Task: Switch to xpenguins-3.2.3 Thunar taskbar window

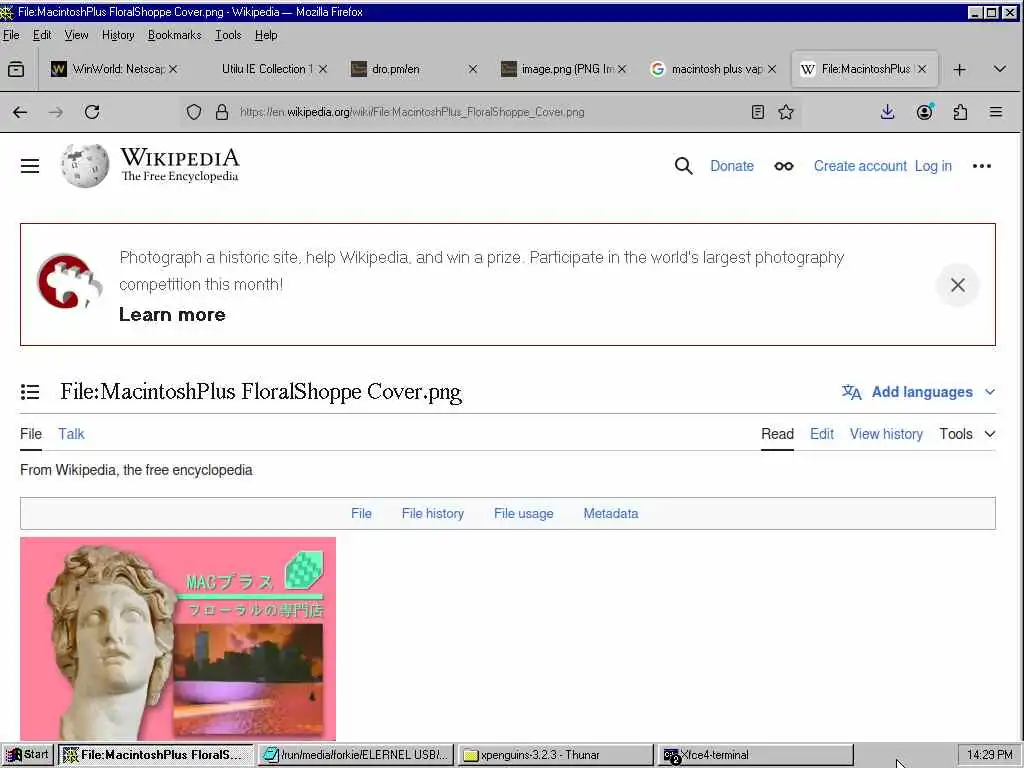Action: 555,755
